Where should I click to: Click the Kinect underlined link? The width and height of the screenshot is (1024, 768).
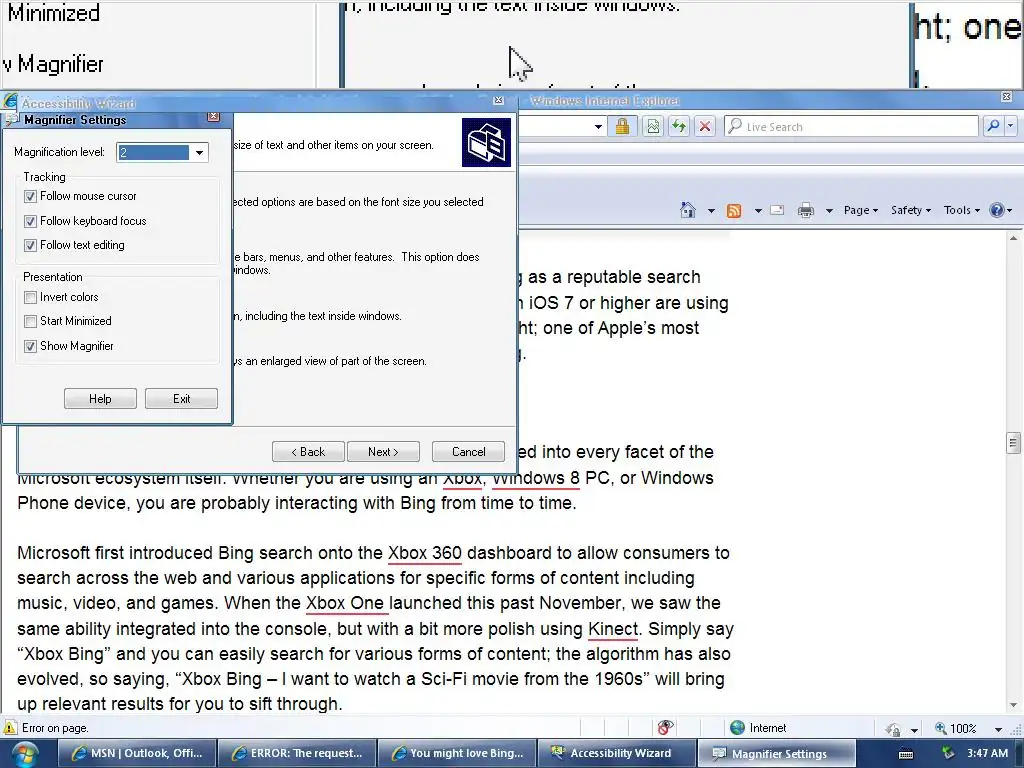(613, 629)
